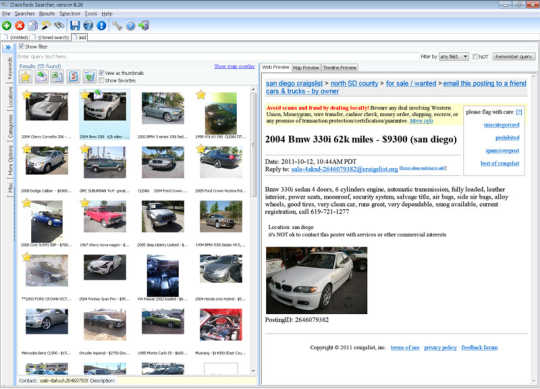Click the export spreadsheet icon above results

click(x=57, y=76)
